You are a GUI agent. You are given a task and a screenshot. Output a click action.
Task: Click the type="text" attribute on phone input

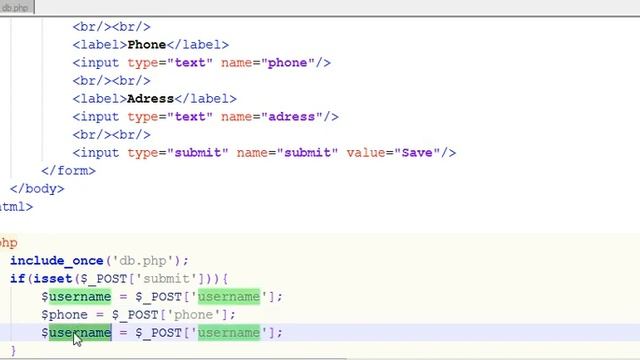pos(170,63)
